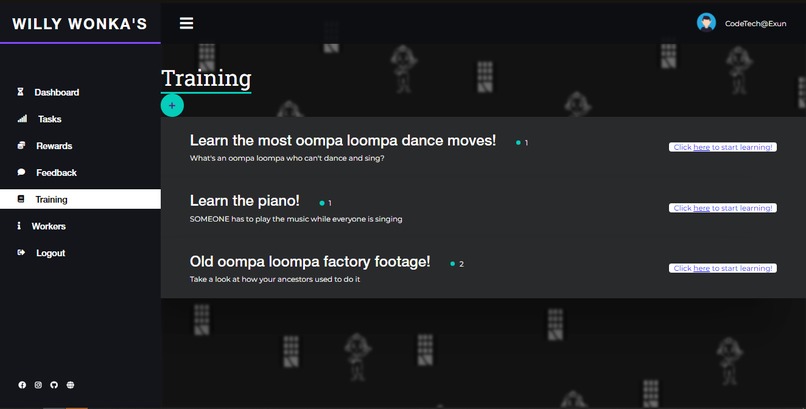Click the Rewards coins icon

[x=21, y=145]
